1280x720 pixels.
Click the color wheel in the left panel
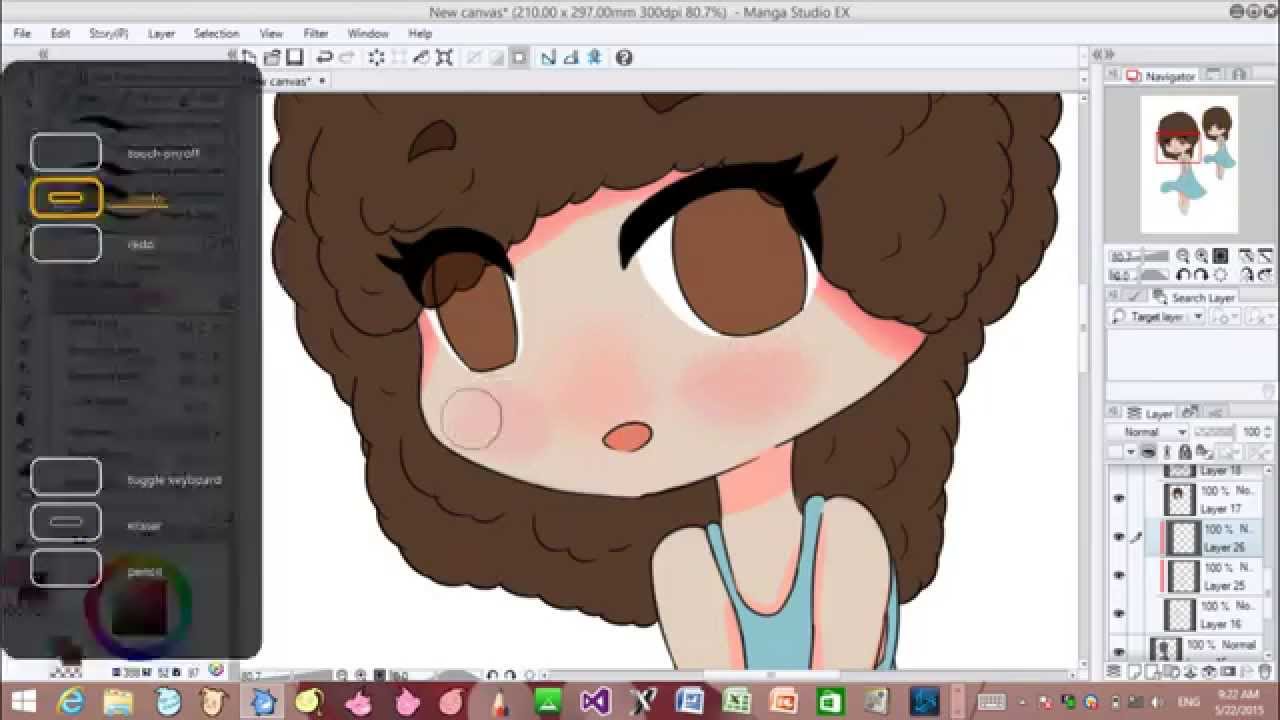(139, 606)
